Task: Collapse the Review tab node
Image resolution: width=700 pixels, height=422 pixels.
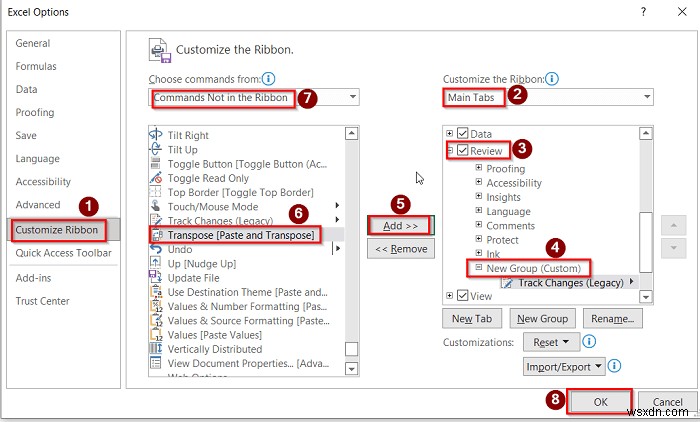Action: pyautogui.click(x=450, y=150)
